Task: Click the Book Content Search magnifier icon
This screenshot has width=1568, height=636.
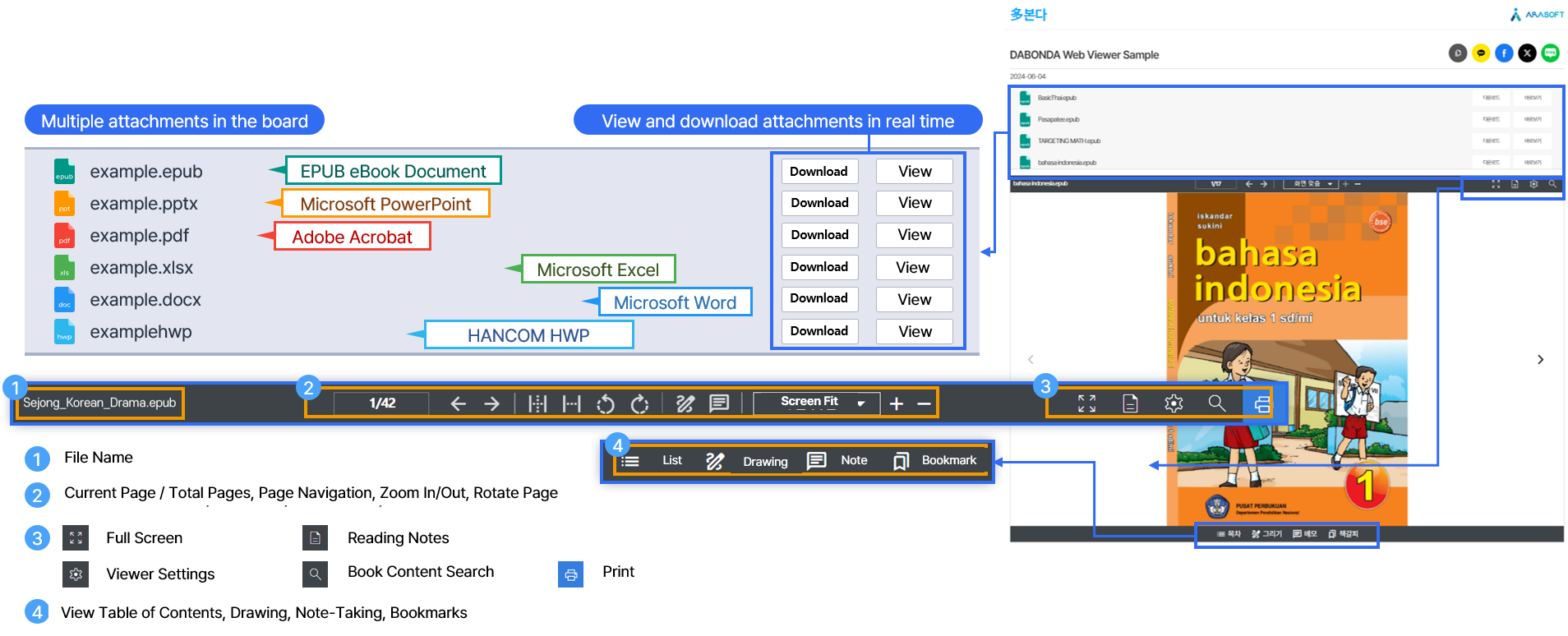Action: 1216,403
